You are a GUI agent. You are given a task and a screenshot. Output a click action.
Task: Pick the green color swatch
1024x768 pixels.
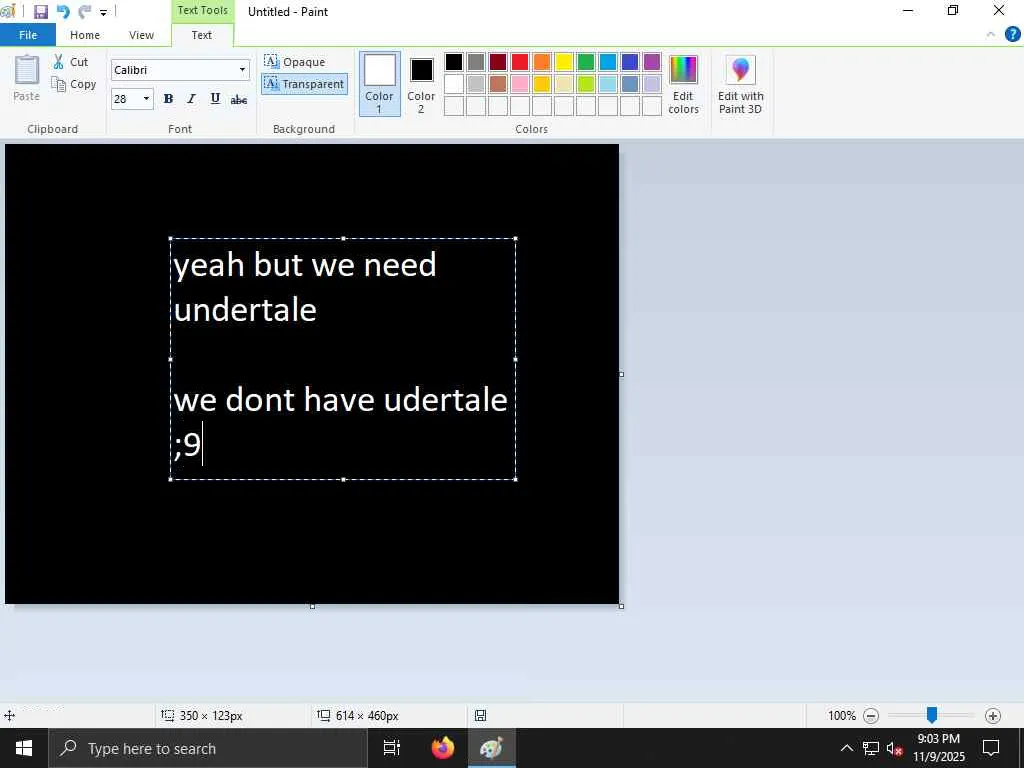[586, 62]
